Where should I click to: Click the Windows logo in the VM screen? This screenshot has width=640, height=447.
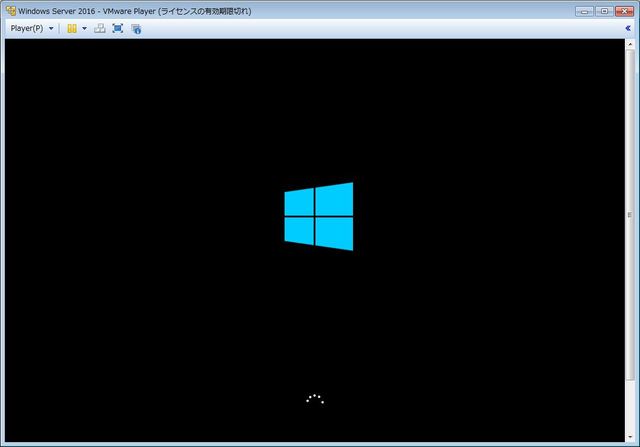(x=319, y=216)
